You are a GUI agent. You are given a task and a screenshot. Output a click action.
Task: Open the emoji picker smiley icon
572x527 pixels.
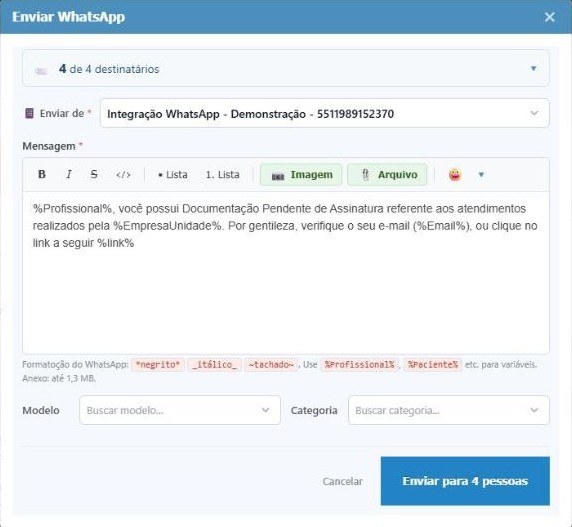tap(455, 175)
